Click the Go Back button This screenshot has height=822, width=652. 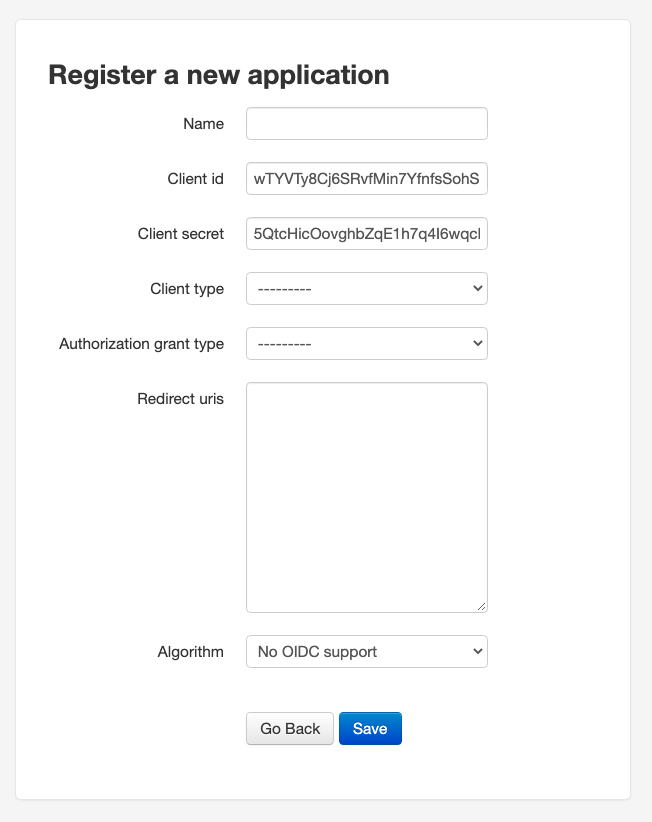pos(289,728)
